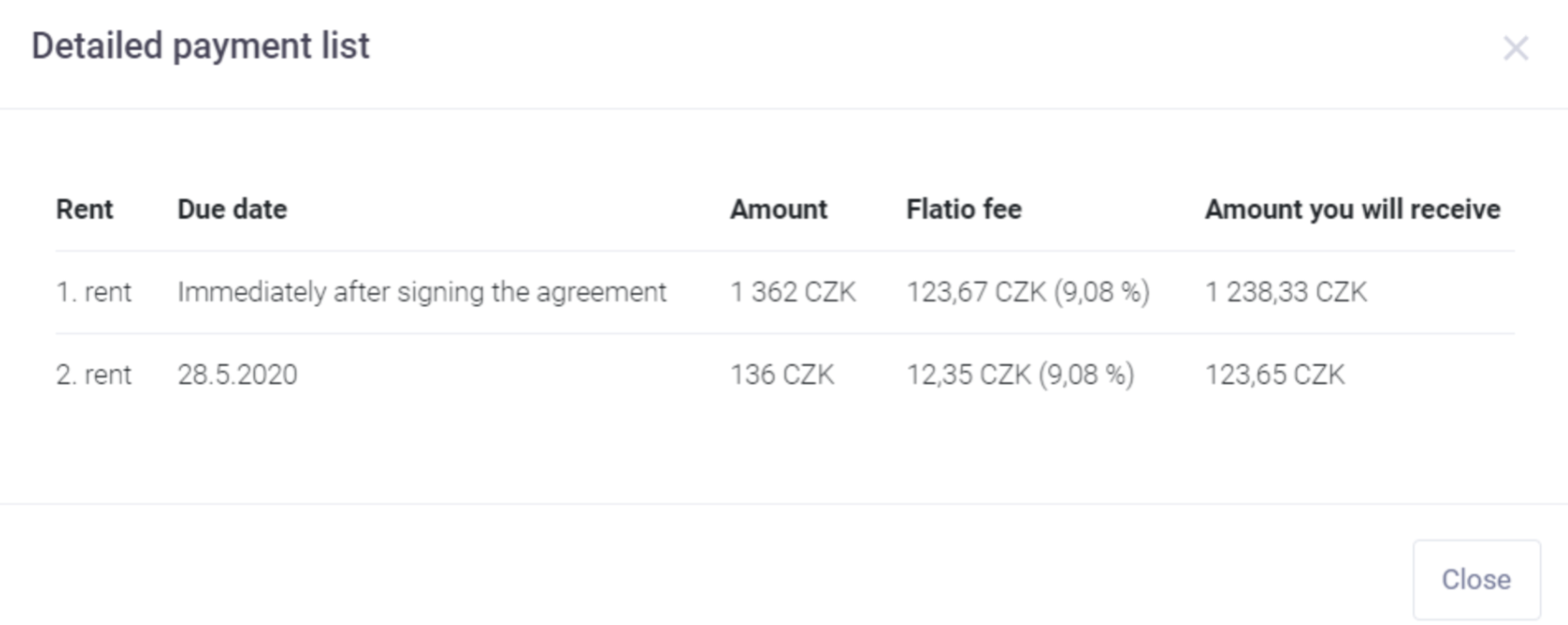Screen dimensions: 1568x625
Task: Click the 123,67 CZK fee value
Action: coord(976,291)
